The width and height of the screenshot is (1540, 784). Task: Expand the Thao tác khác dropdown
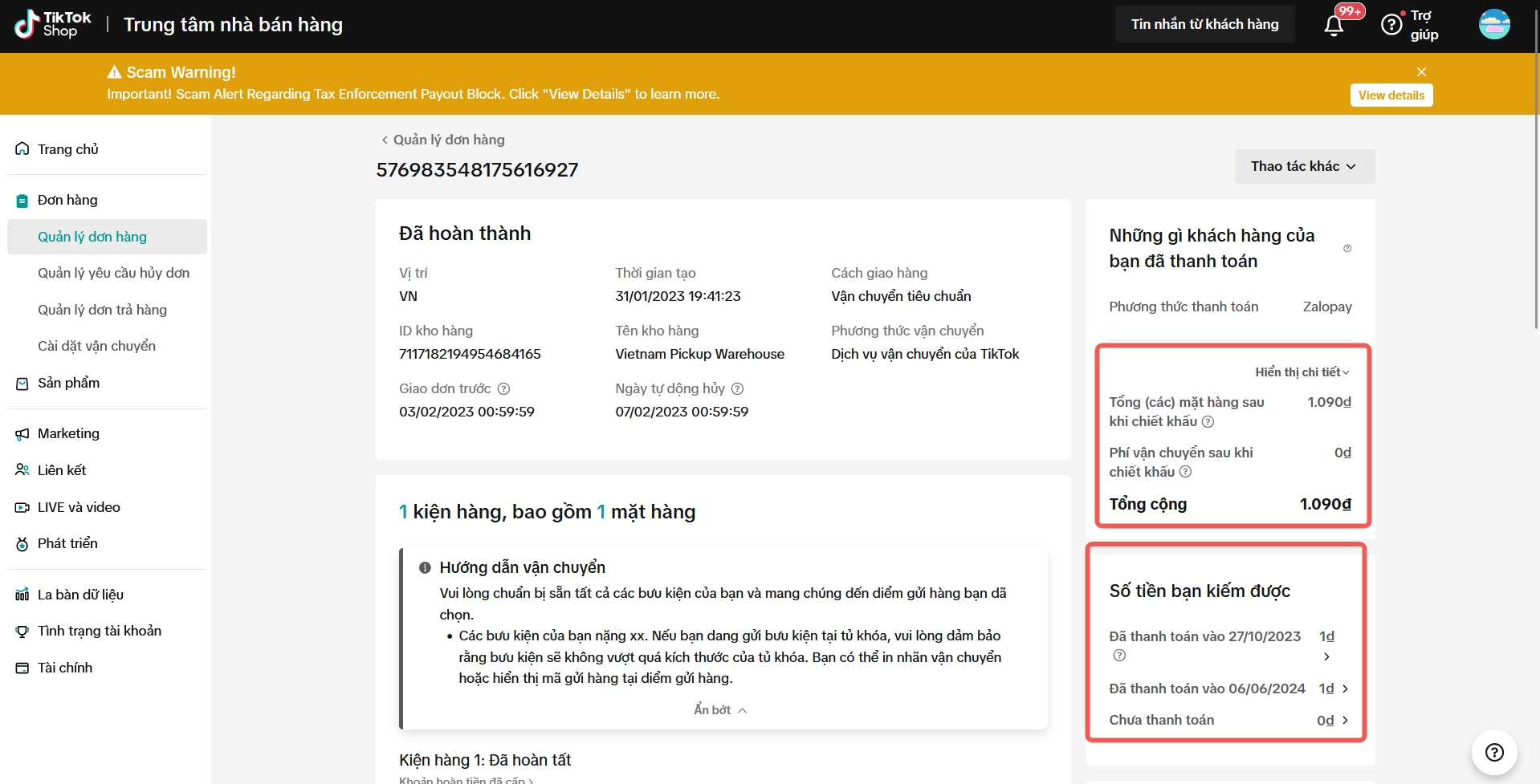[x=1304, y=166]
